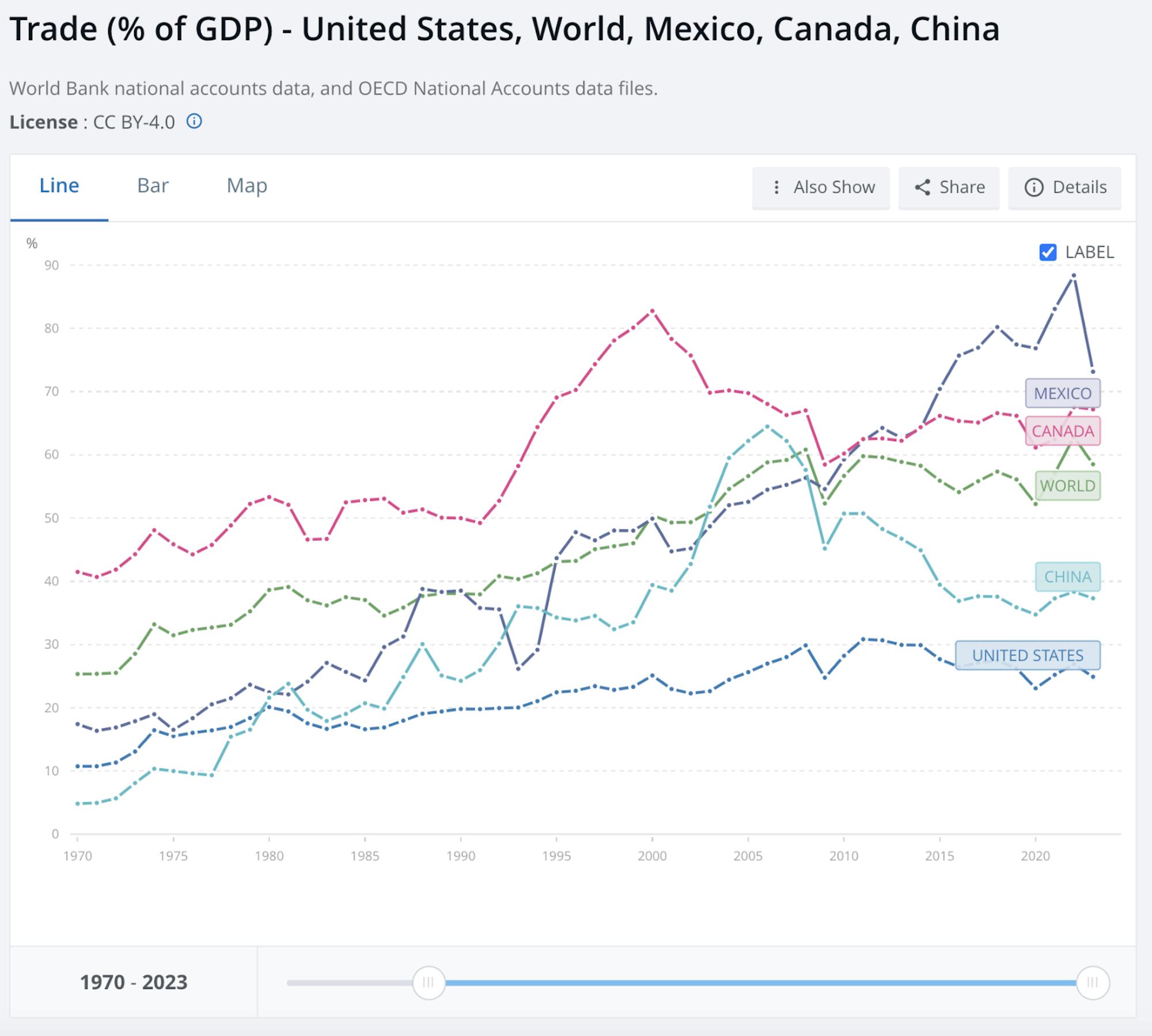
Task: Click the three-dot icon before 'Also Show'
Action: point(777,187)
